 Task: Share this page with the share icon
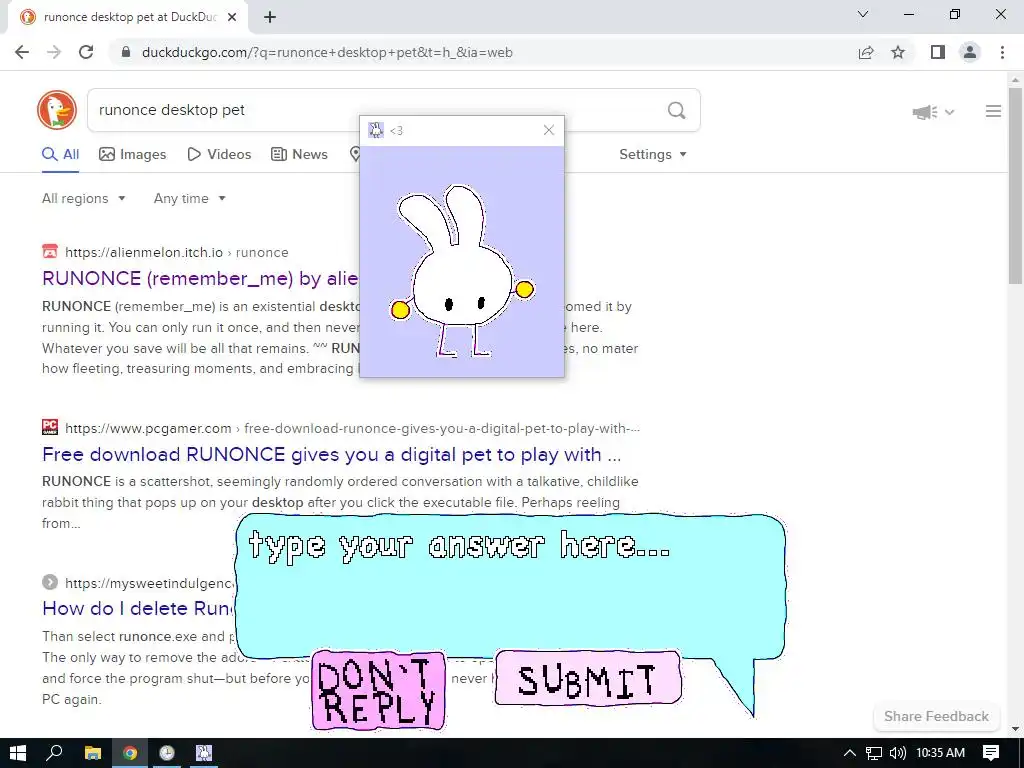point(866,52)
